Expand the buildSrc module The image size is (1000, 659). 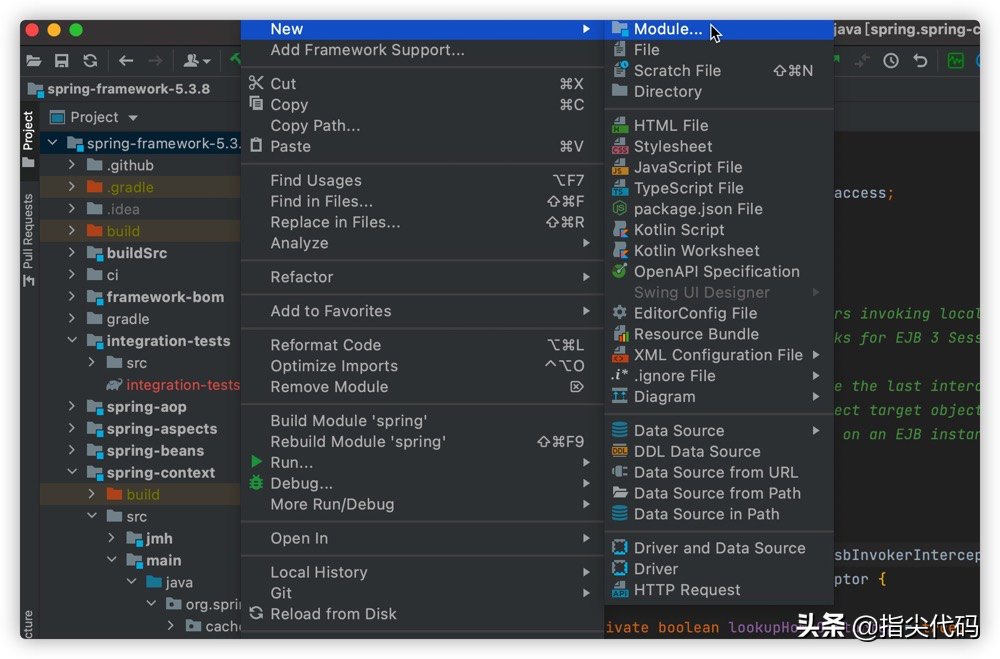click(x=72, y=253)
